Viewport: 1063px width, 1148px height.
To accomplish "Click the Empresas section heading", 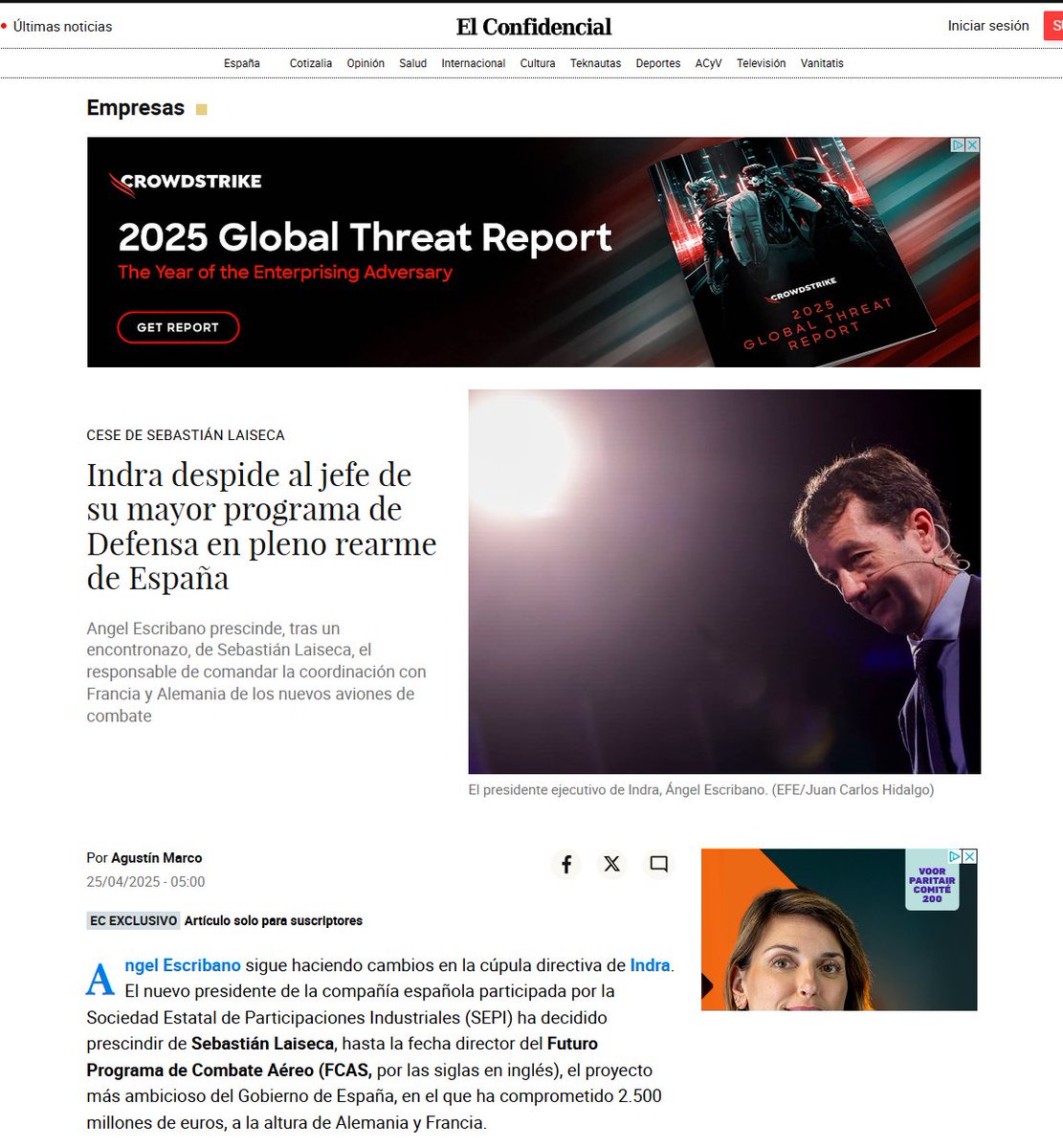I will tap(136, 108).
